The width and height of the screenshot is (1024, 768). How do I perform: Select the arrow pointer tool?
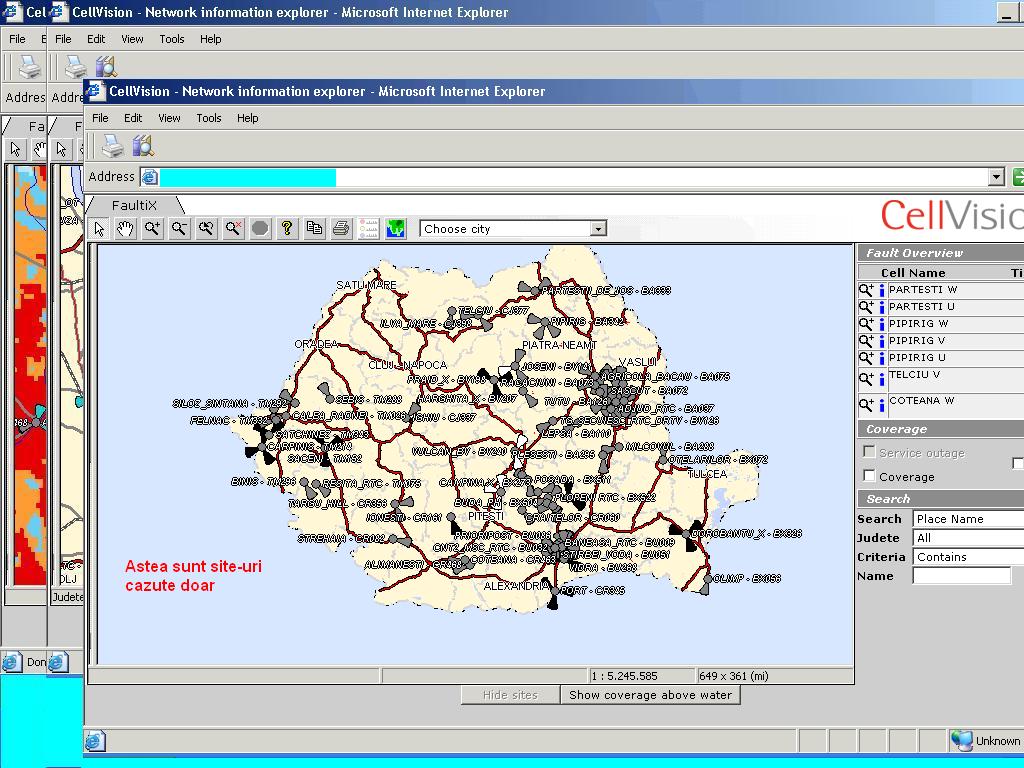pyautogui.click(x=99, y=229)
